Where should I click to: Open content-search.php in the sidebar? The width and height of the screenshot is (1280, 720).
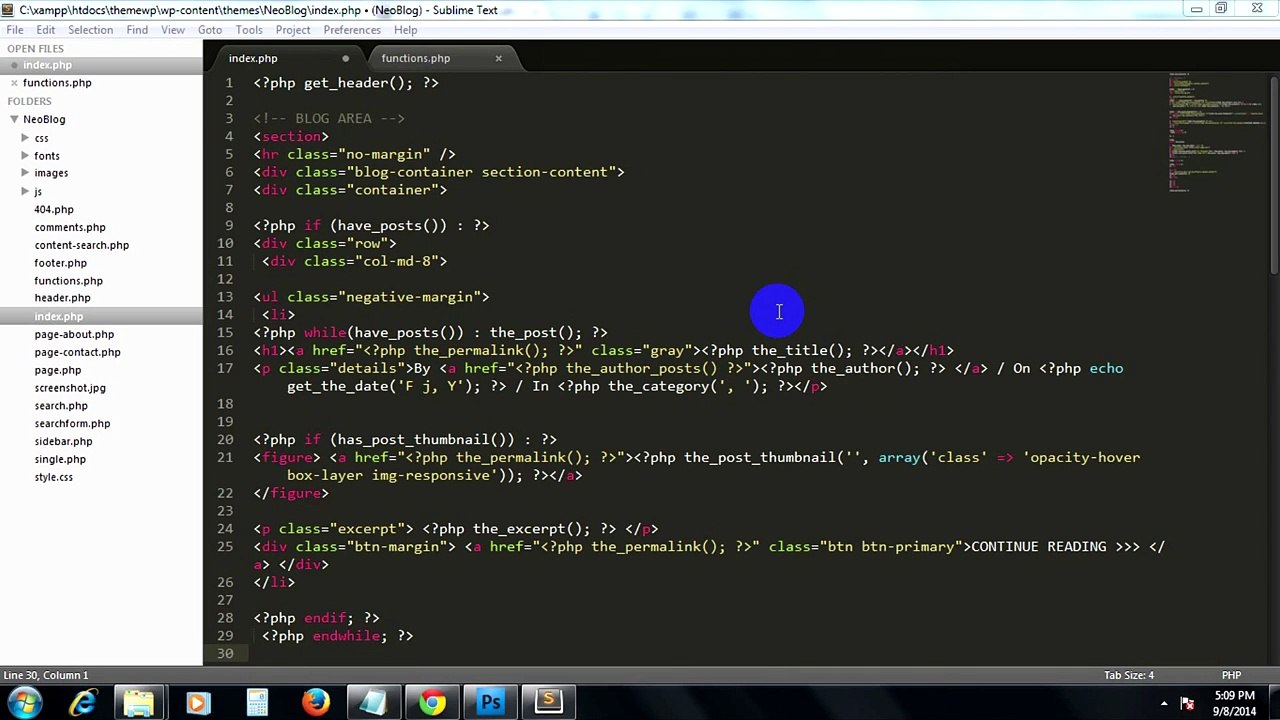pyautogui.click(x=82, y=245)
